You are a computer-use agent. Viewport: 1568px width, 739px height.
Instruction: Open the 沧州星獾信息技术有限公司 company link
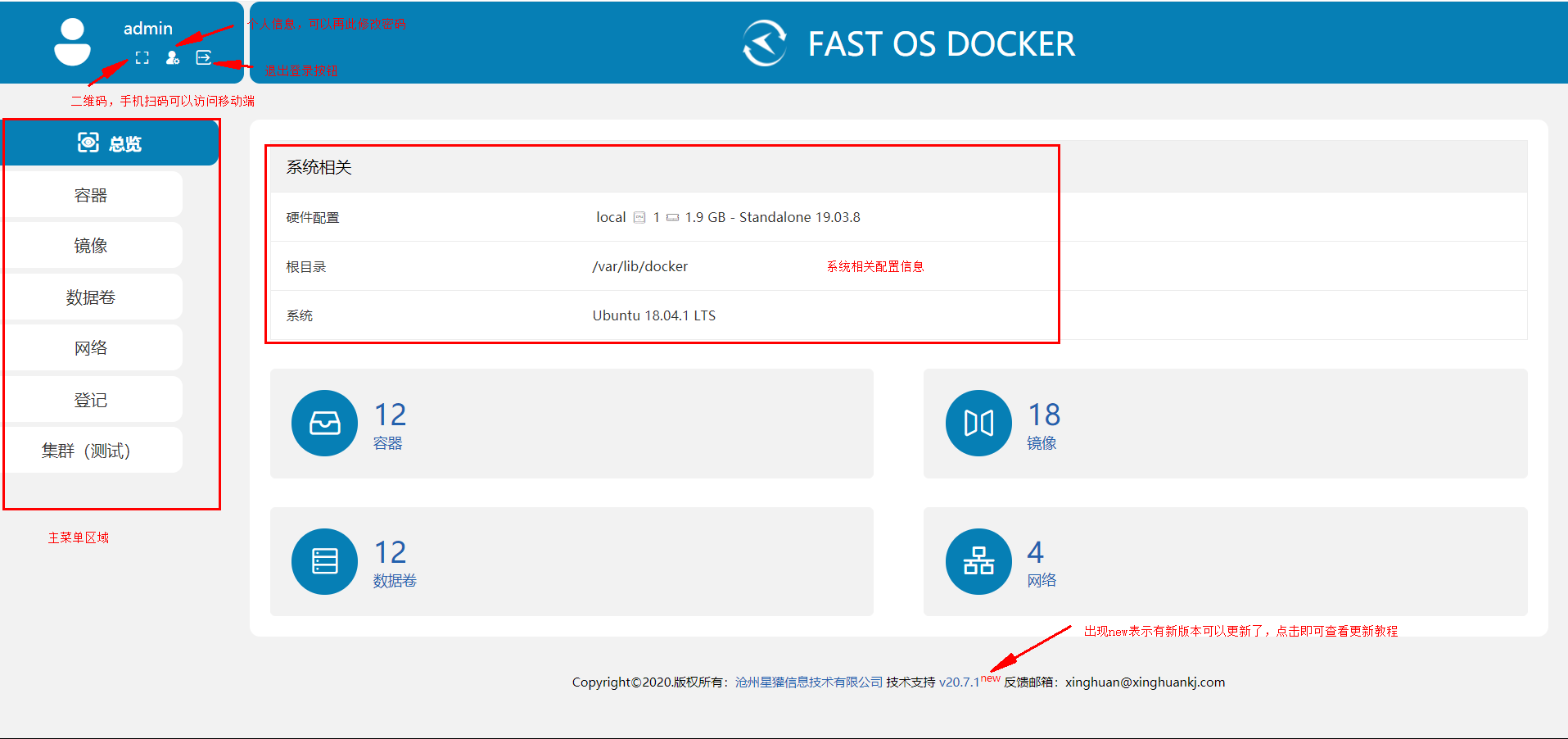[x=808, y=682]
